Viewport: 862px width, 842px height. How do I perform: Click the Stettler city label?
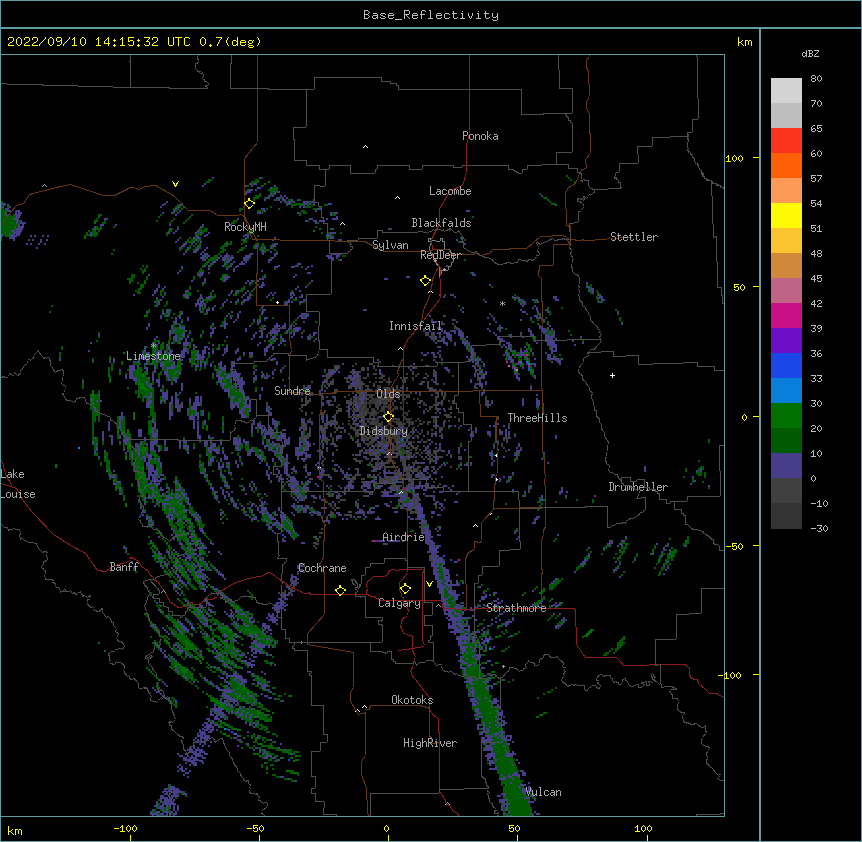[634, 237]
